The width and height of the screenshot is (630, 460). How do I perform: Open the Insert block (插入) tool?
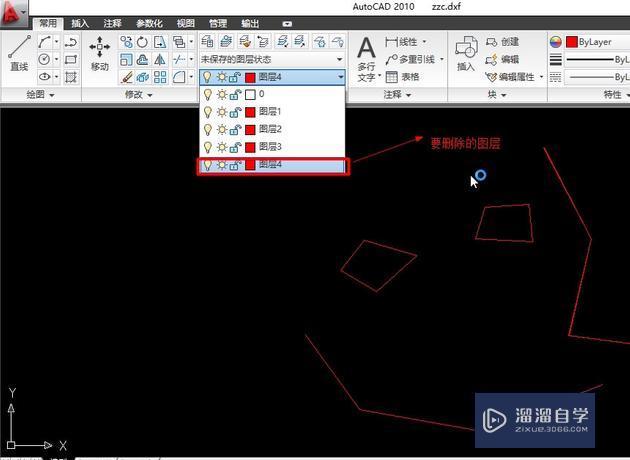coord(466,53)
